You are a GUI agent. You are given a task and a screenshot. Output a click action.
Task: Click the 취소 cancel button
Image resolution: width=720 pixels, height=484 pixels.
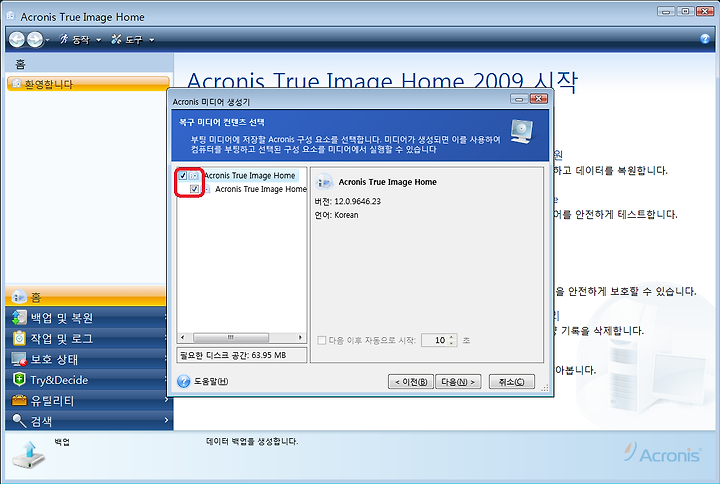point(512,382)
